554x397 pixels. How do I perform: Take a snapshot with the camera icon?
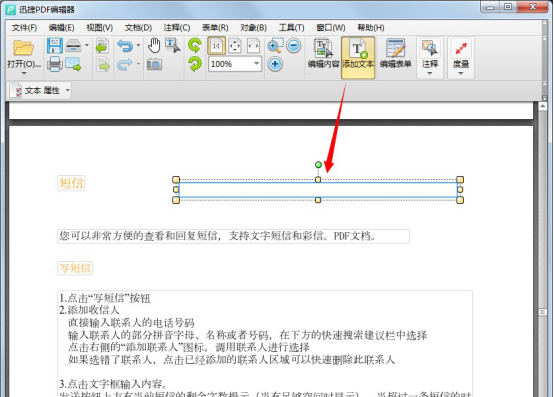tap(154, 64)
